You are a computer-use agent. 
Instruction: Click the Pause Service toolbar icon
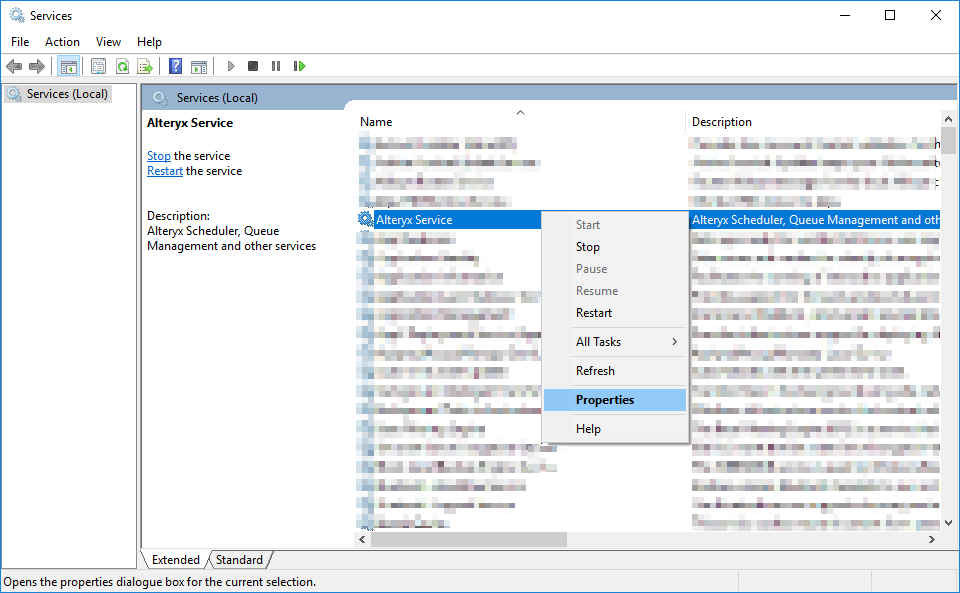276,66
